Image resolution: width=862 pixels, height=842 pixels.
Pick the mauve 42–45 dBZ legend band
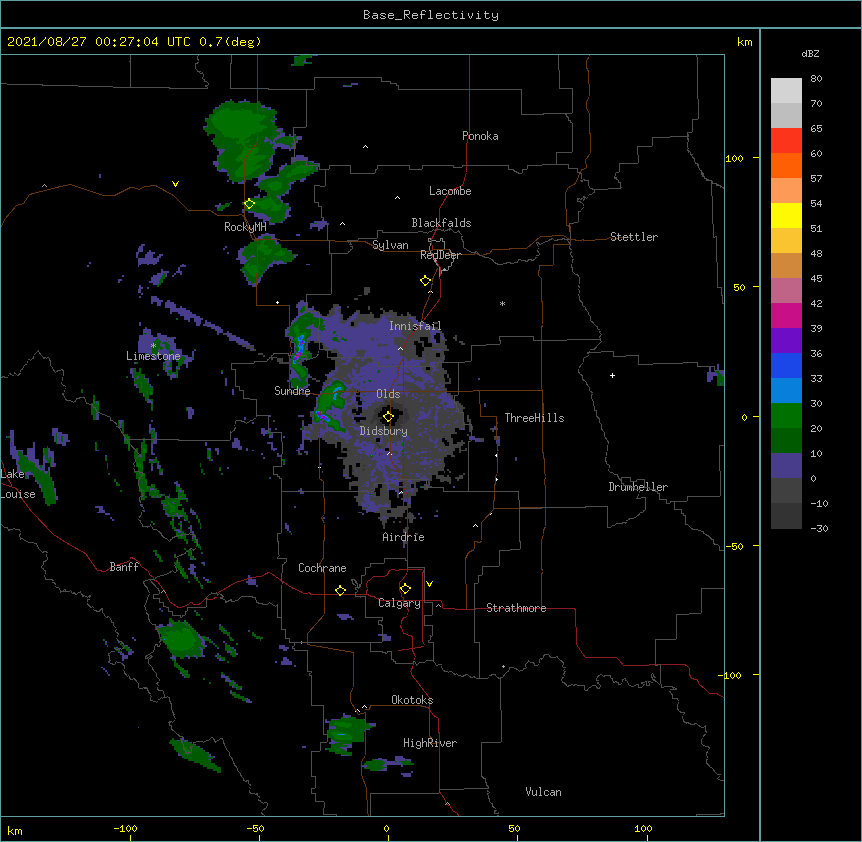pos(786,291)
